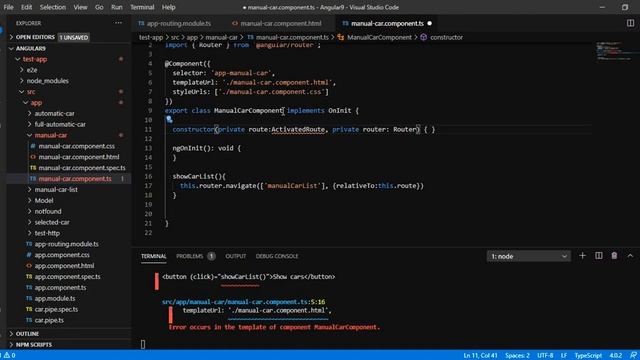This screenshot has width=640, height=360.
Task: Open the File menu
Action: (x=9, y=7)
